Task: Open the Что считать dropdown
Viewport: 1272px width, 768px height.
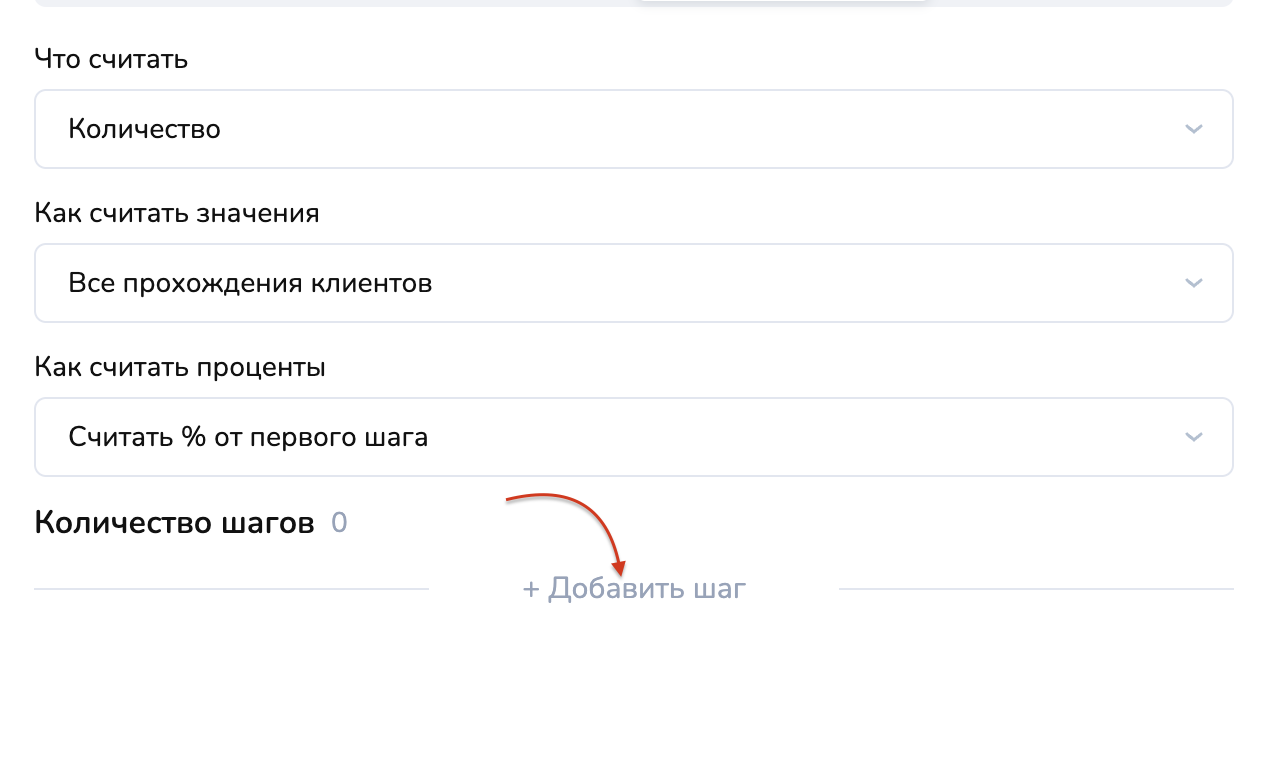Action: pyautogui.click(x=633, y=129)
